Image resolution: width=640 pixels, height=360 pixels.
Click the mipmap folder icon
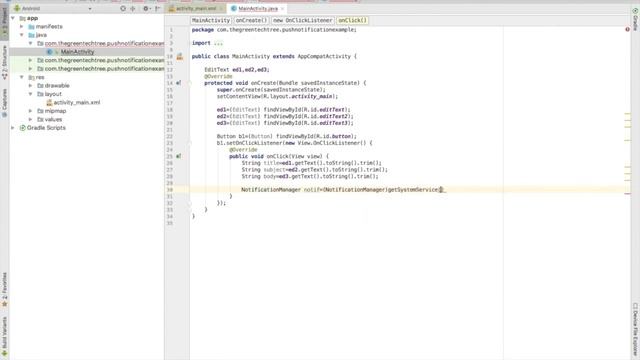tap(40, 111)
